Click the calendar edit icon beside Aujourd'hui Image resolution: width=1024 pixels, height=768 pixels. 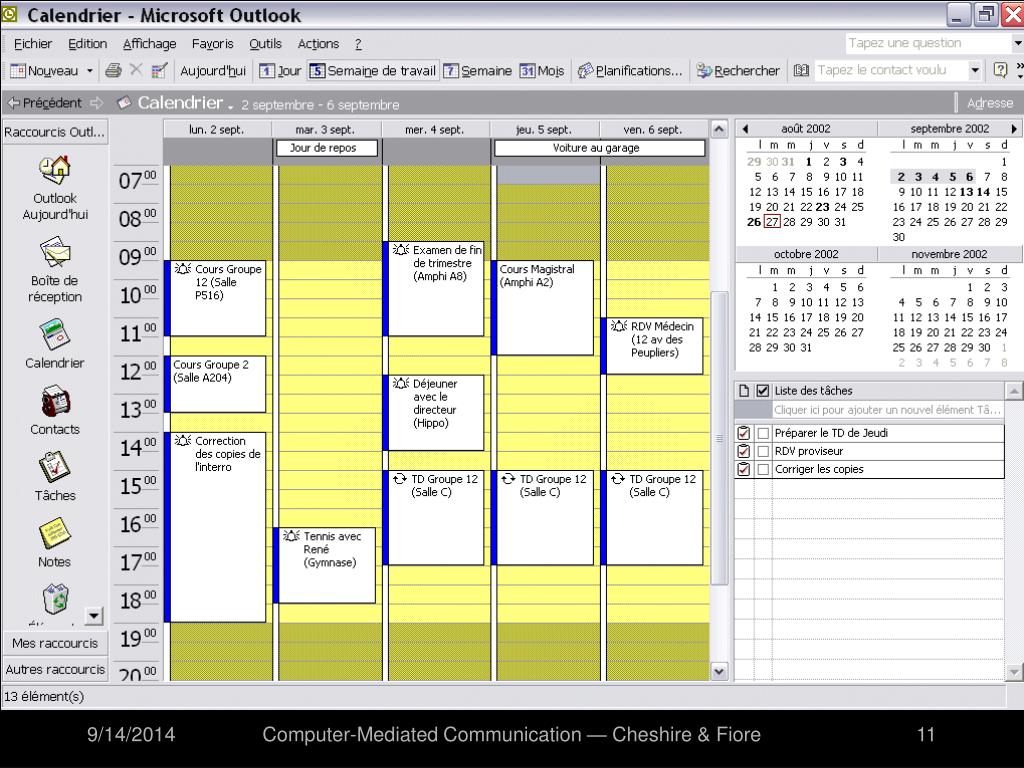click(159, 71)
